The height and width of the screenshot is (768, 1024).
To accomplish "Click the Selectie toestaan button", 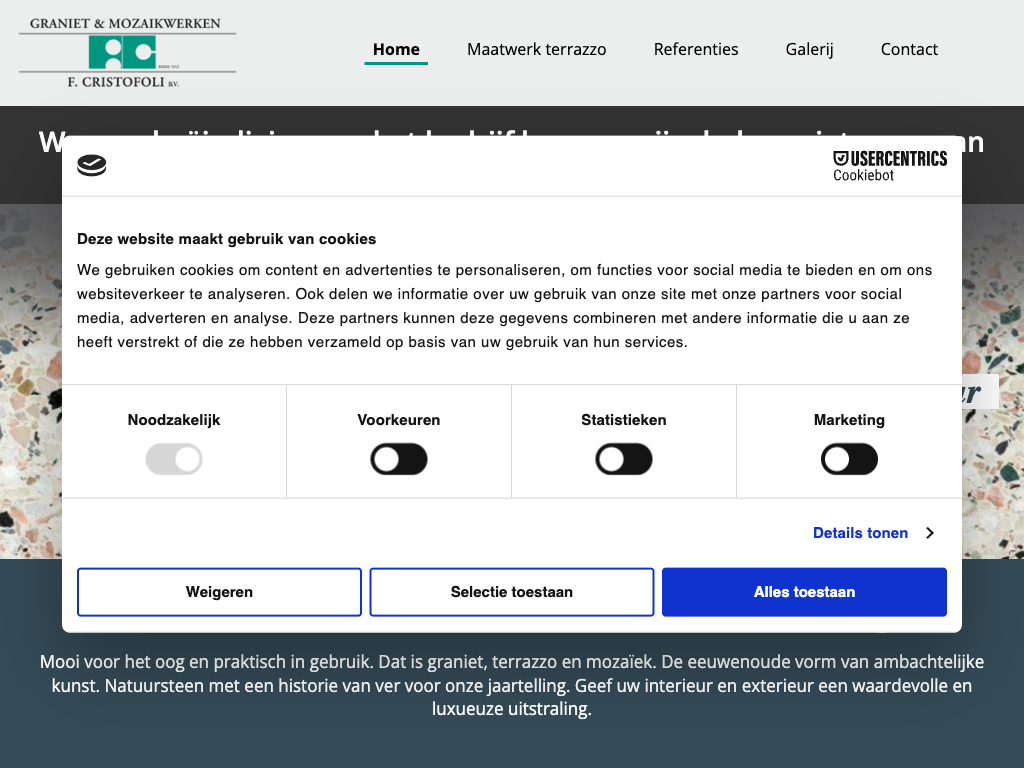I will pyautogui.click(x=512, y=592).
